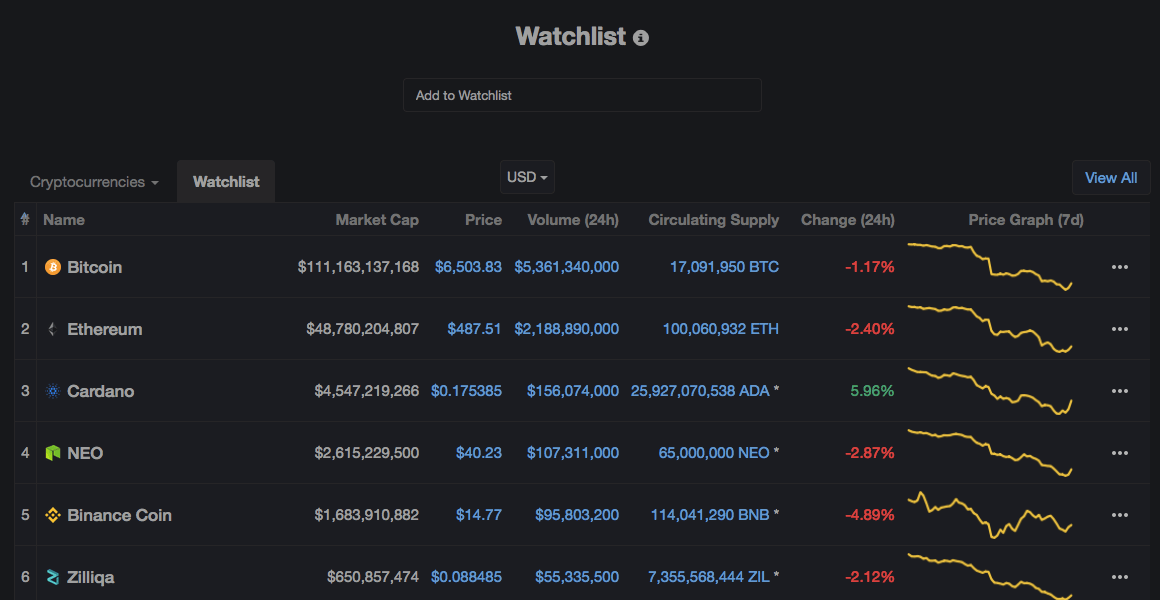Click supply 114,041,290 BNB
The image size is (1160, 600).
(710, 515)
